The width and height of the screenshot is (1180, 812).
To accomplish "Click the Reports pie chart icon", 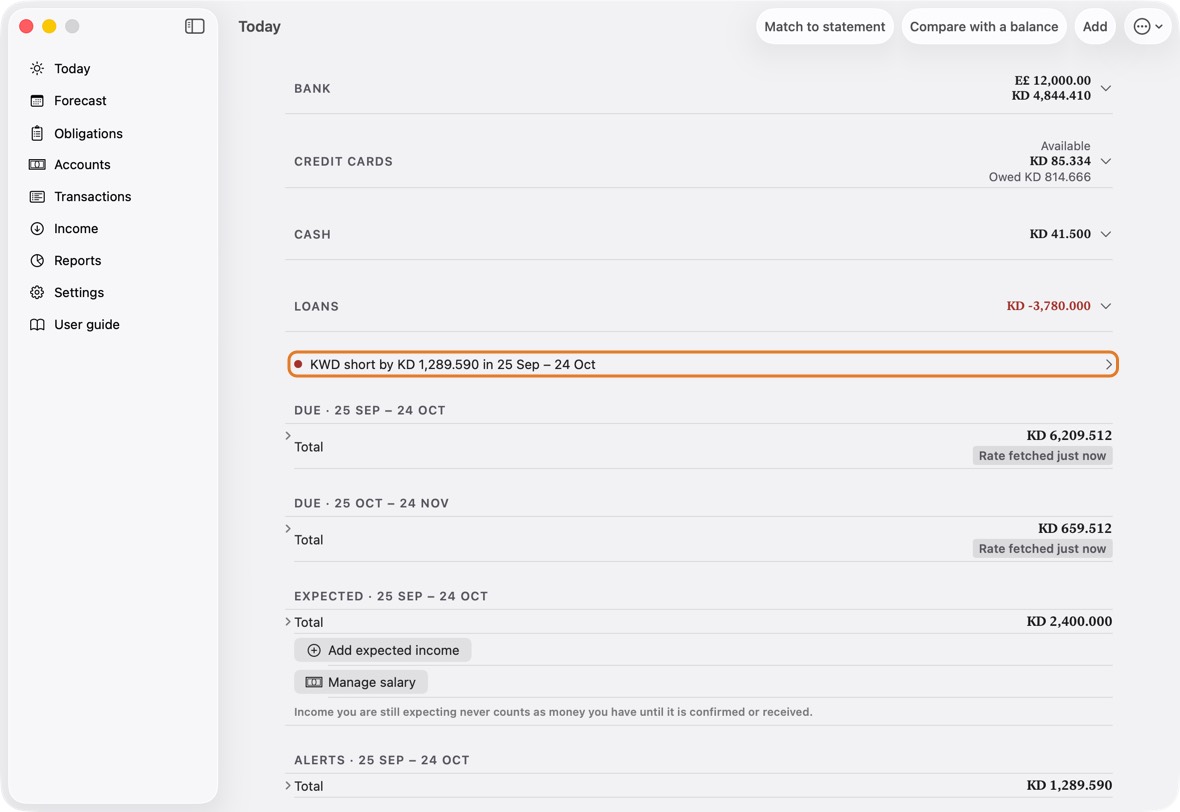I will coord(37,260).
